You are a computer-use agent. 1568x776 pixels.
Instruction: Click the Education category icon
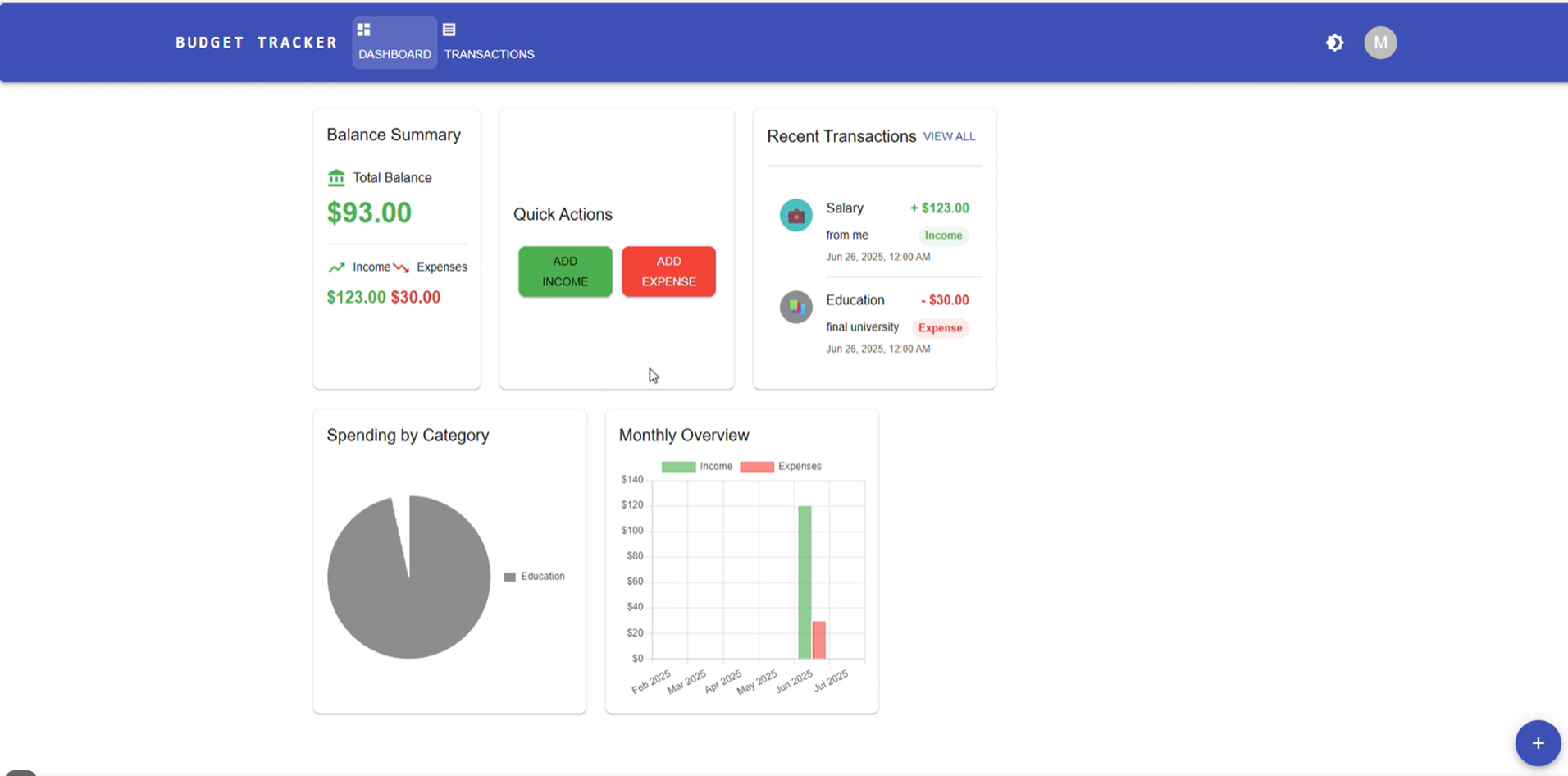point(795,308)
